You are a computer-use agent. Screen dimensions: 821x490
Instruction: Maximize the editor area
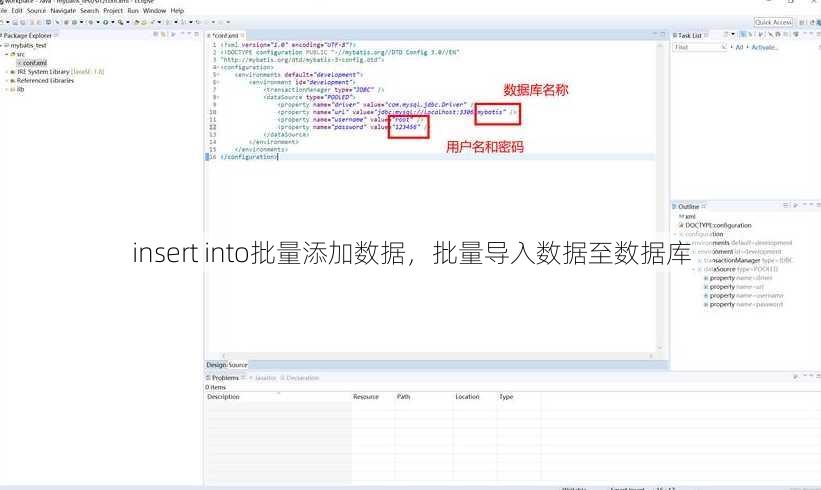(x=662, y=35)
